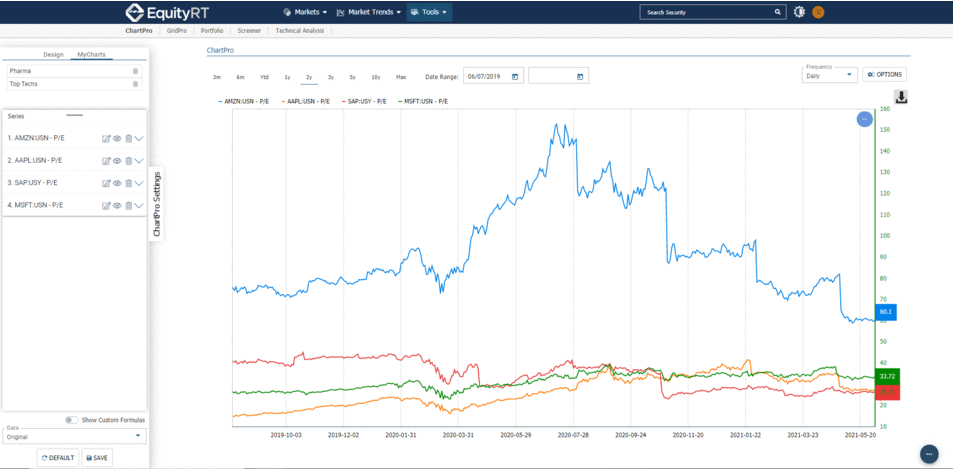Screen dimensions: 953x470
Task: Delete the Pharma saved chart
Action: 136,71
